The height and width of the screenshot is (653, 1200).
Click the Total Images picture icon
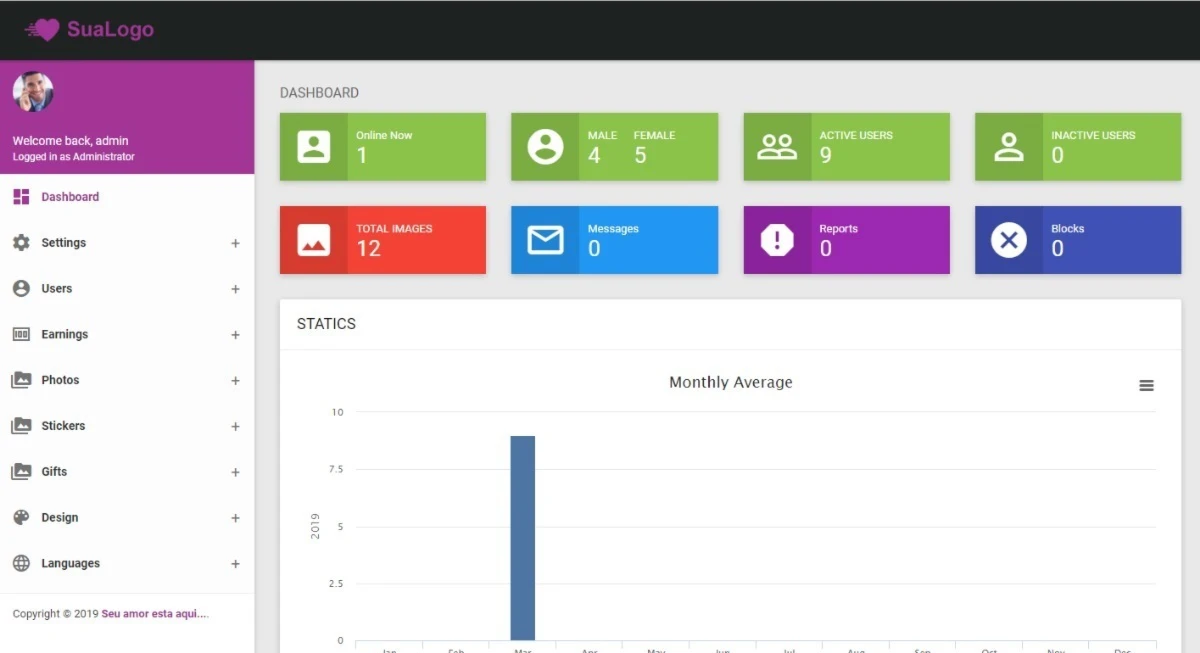(313, 240)
